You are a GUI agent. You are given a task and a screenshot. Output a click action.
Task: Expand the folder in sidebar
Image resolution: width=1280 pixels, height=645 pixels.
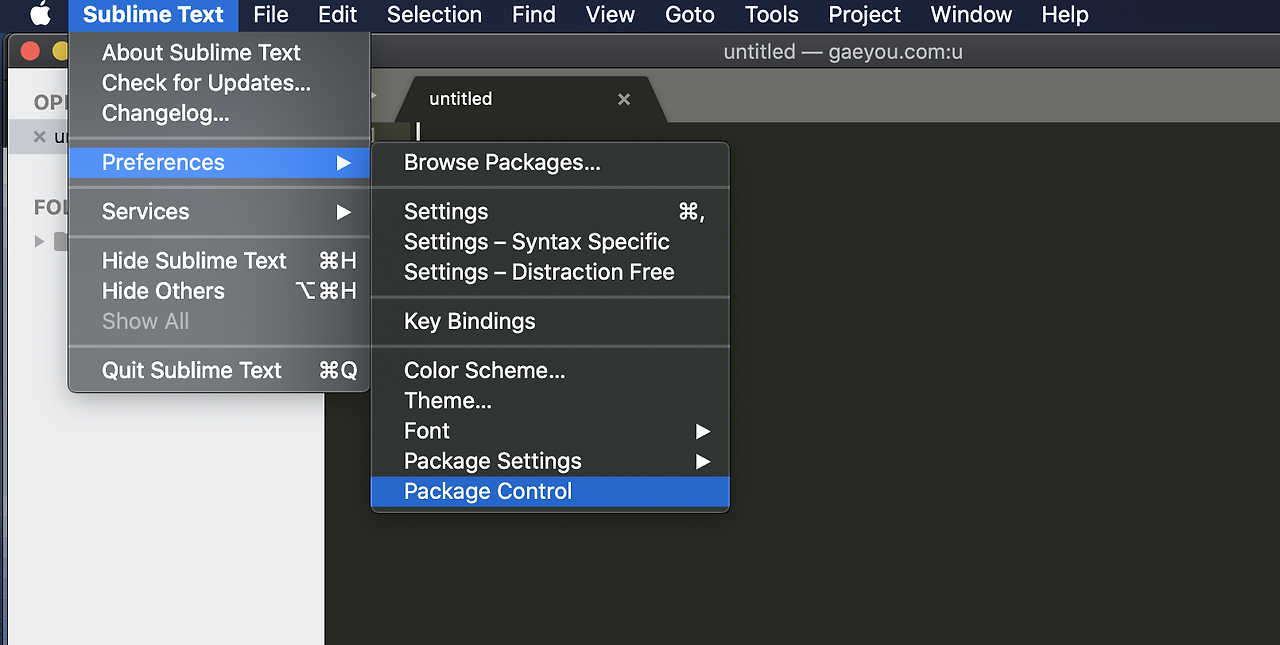point(39,241)
